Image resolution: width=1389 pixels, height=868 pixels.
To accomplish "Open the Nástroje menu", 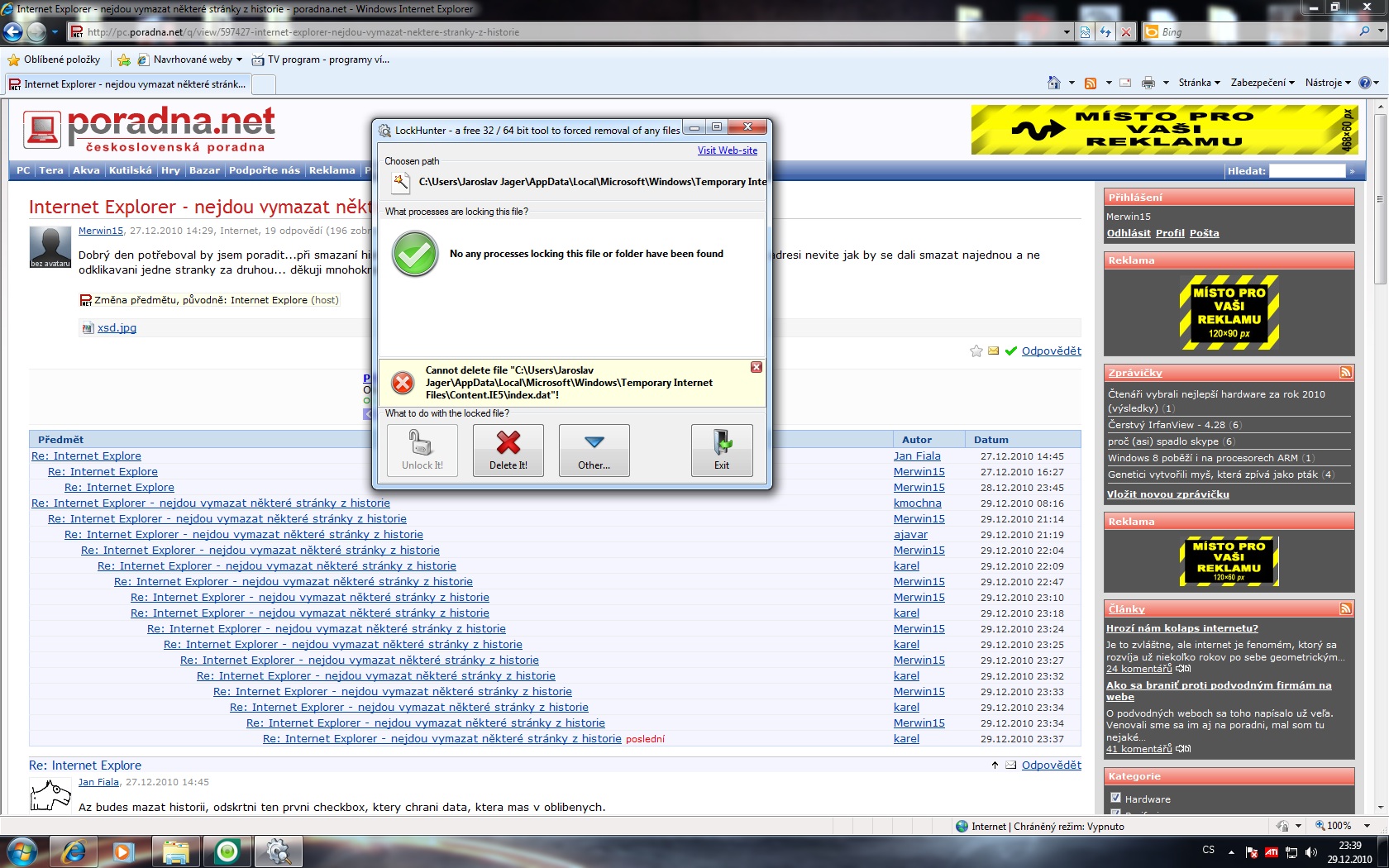I will pyautogui.click(x=1328, y=83).
